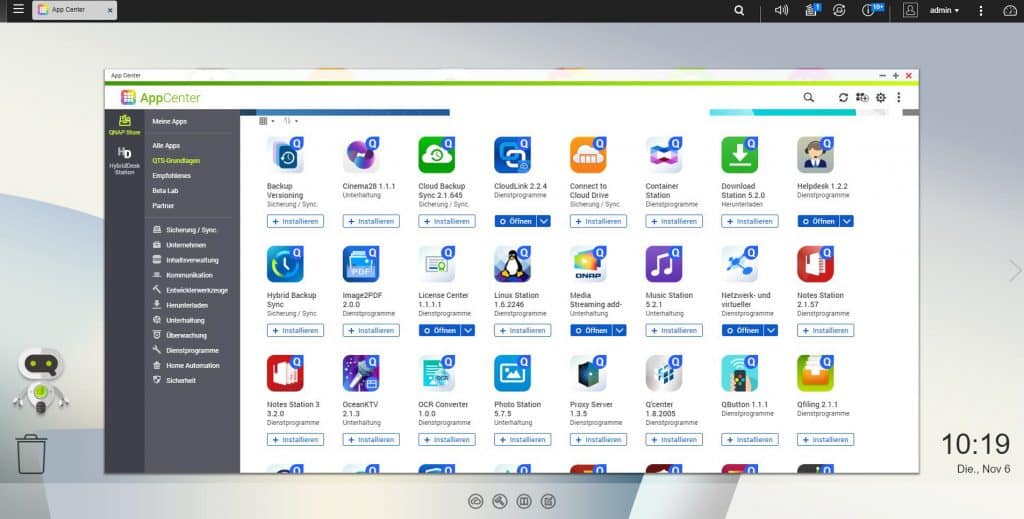Open the OceanKTV app icon
Screen dimensions: 1024x519
coord(361,373)
